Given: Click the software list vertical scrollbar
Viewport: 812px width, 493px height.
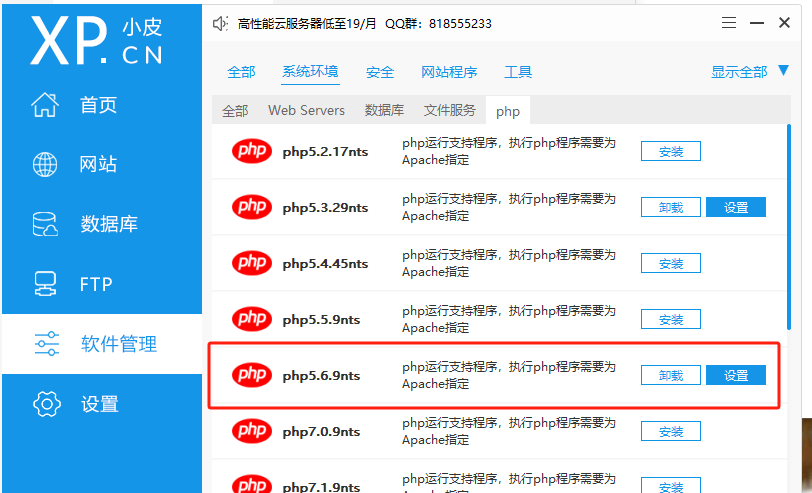Looking at the screenshot, I should 789,227.
